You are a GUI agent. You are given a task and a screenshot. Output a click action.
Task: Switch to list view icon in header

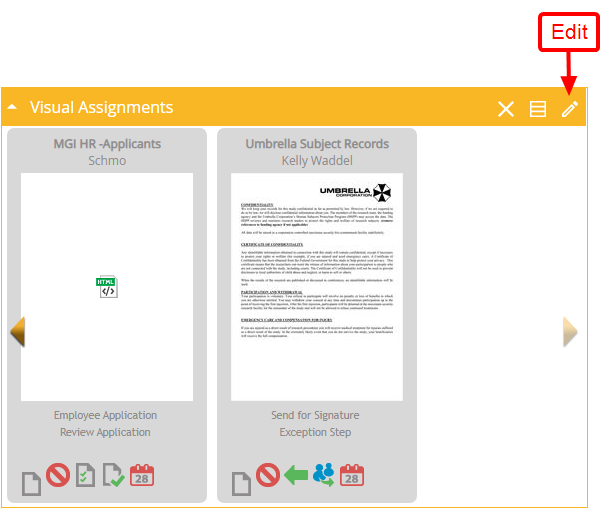coord(537,109)
